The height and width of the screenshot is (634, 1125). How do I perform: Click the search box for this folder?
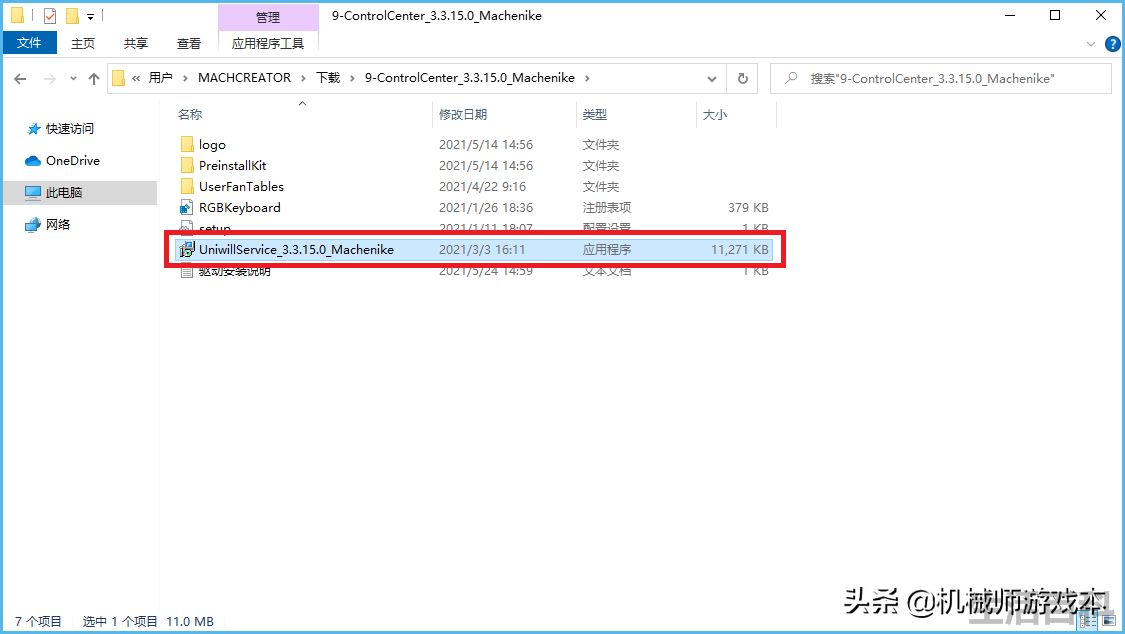[941, 78]
